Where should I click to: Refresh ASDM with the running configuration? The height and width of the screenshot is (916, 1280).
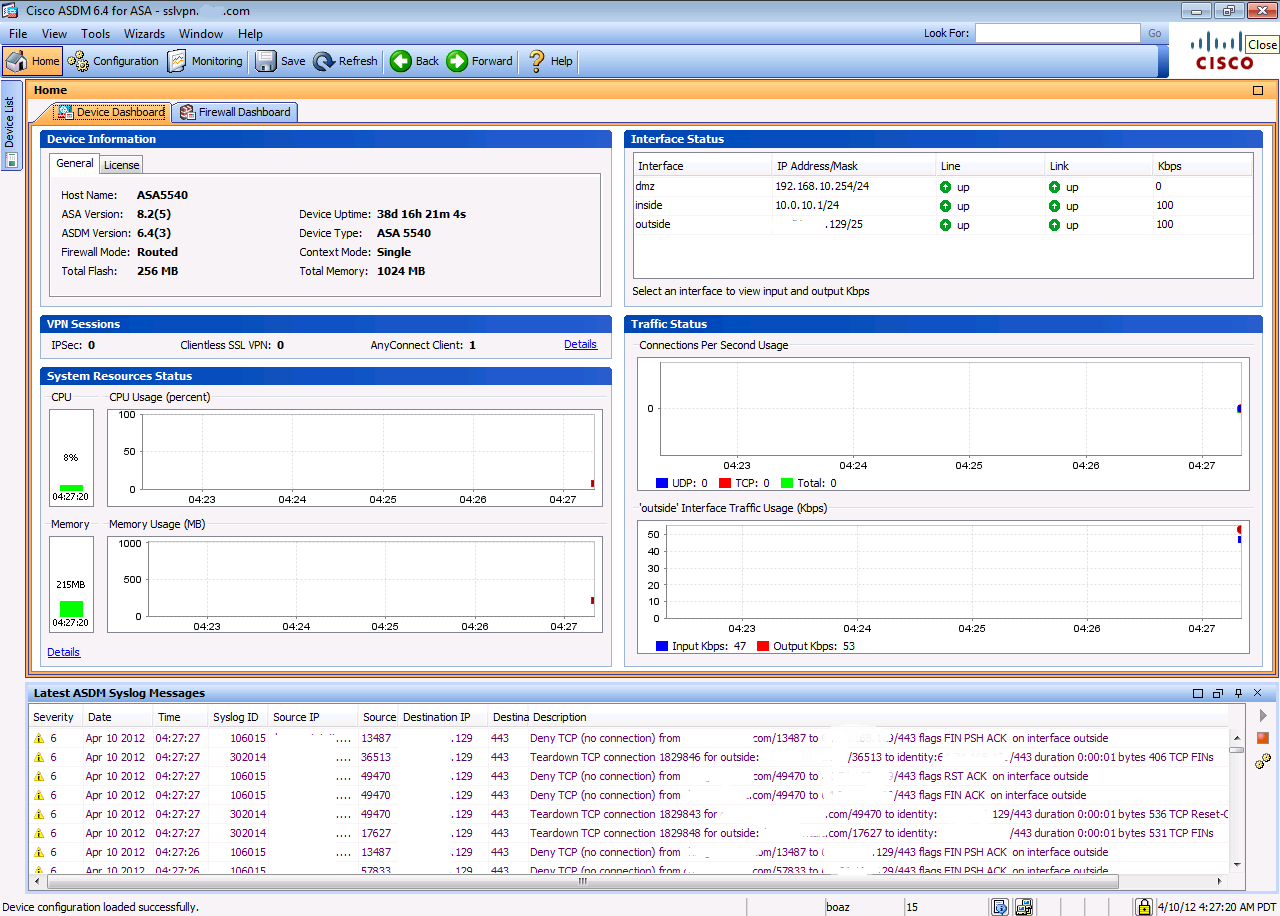(345, 60)
